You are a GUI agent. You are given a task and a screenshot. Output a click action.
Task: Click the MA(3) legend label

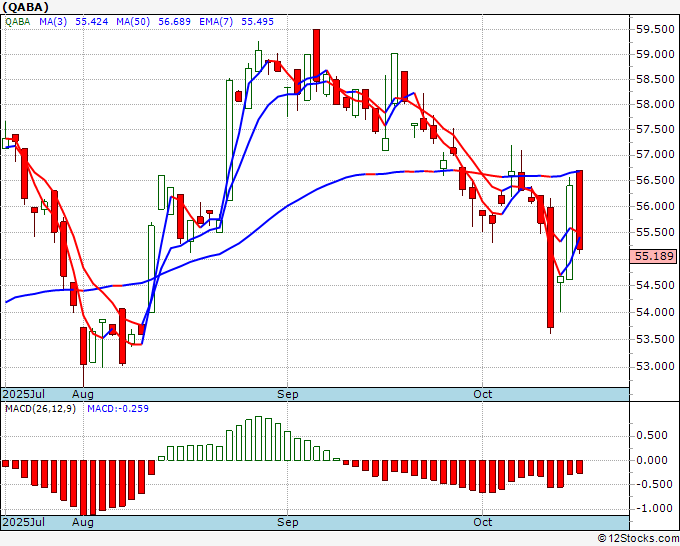[x=53, y=22]
